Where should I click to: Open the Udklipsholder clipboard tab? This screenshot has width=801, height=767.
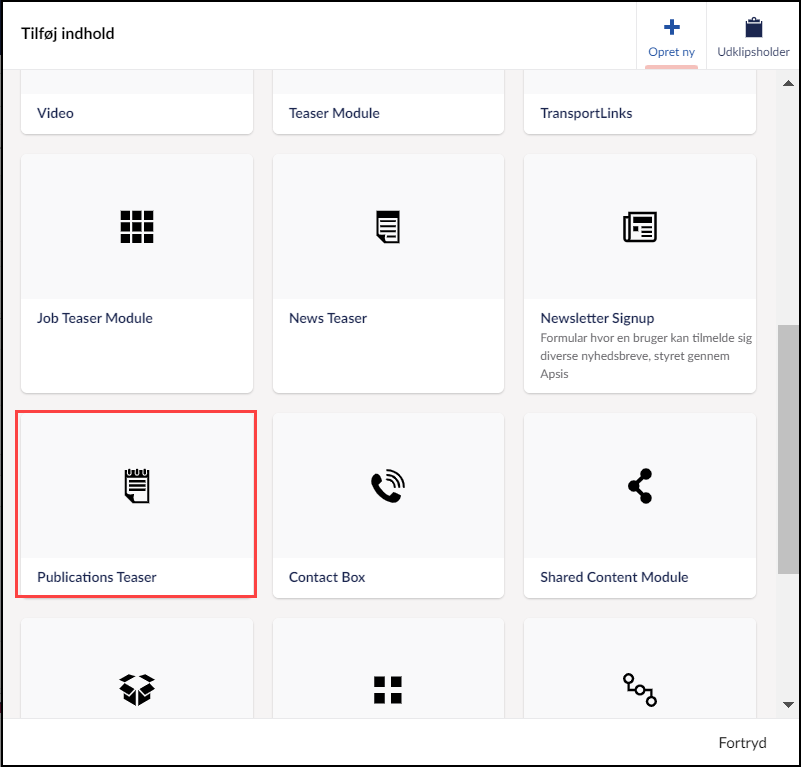[x=753, y=37]
